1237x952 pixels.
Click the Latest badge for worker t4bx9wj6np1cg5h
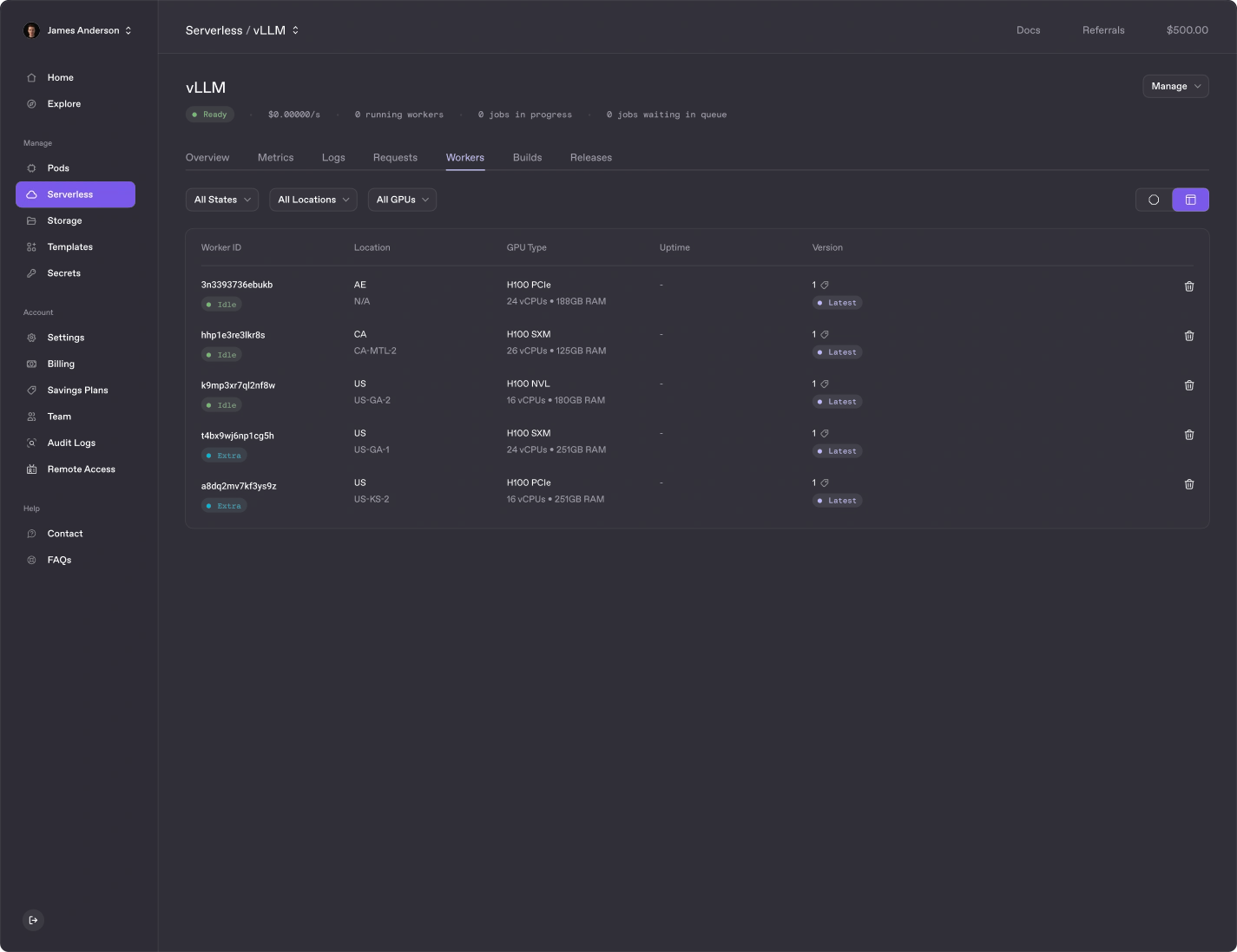837,451
